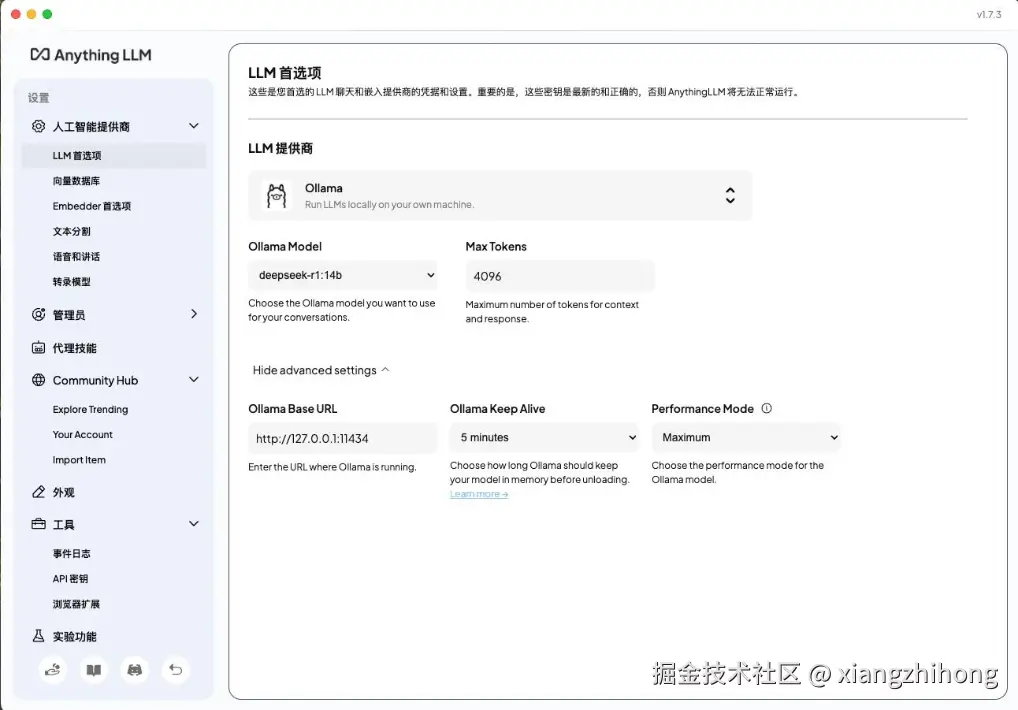This screenshot has height=710, width=1018.
Task: Click the Discord icon in sidebar footer
Action: 134,670
